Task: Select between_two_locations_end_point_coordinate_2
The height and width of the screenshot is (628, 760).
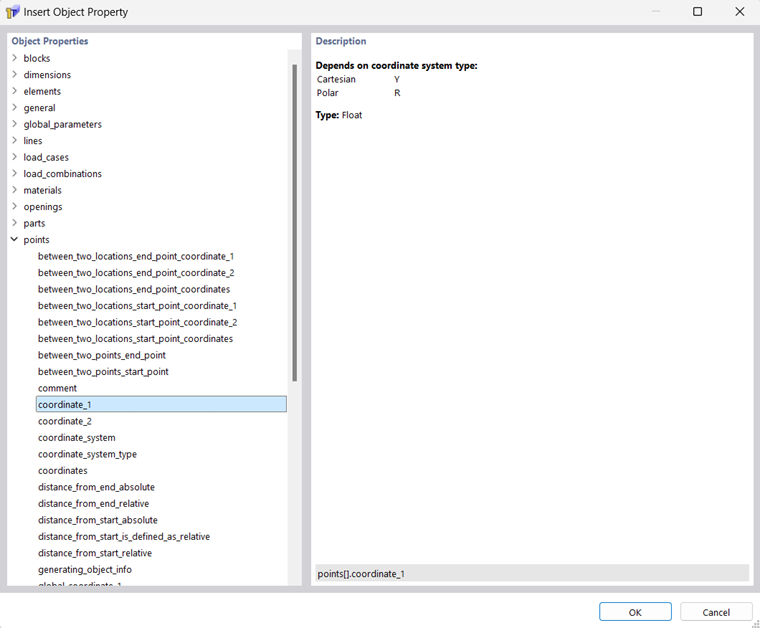Action: pyautogui.click(x=136, y=273)
